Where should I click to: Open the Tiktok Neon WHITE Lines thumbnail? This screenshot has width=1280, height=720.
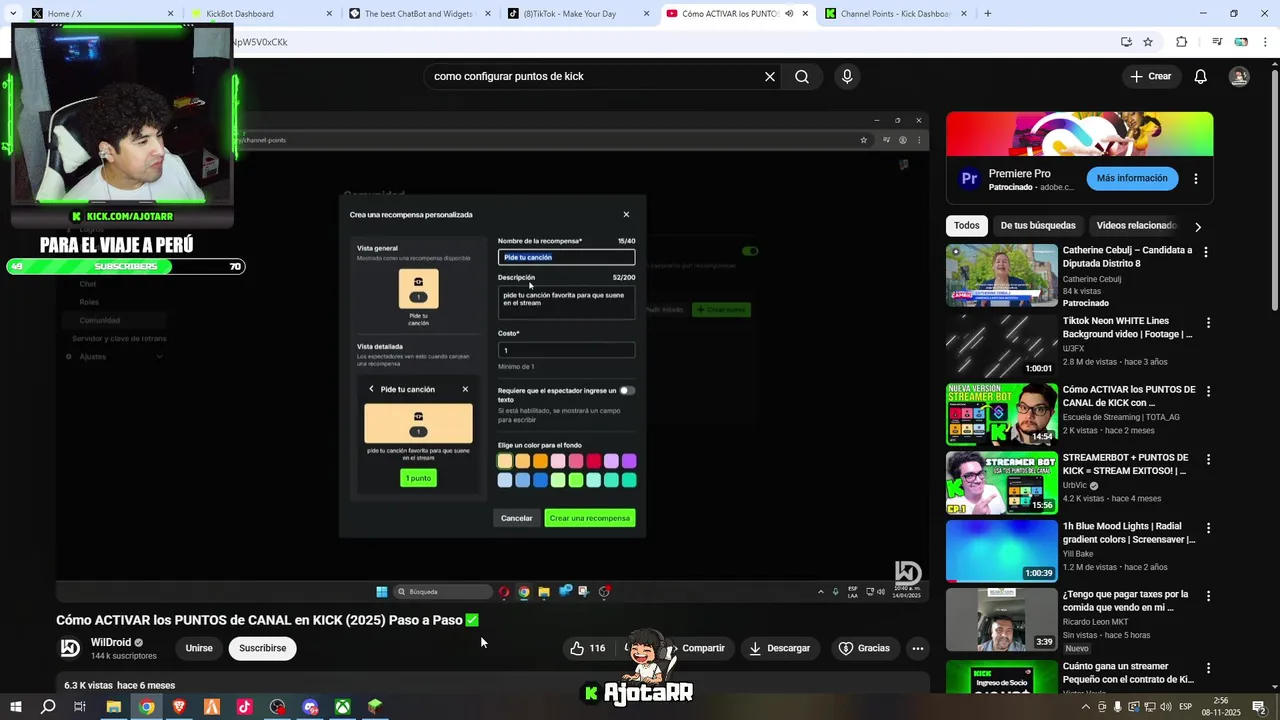(1001, 346)
